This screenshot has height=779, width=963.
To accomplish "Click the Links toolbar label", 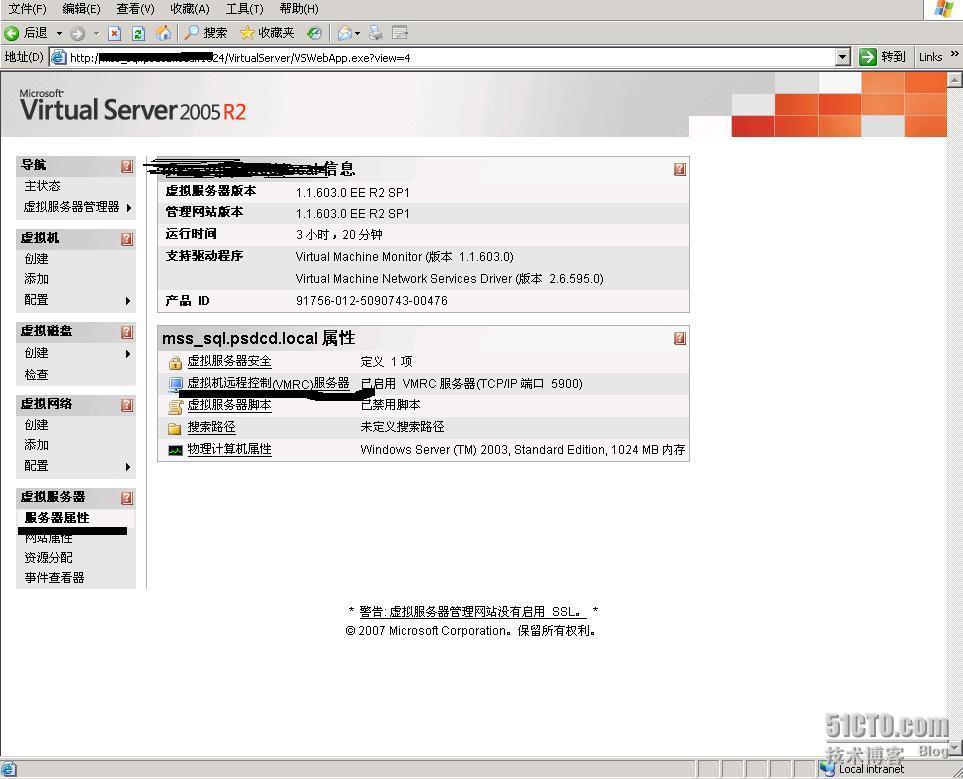I will [930, 57].
